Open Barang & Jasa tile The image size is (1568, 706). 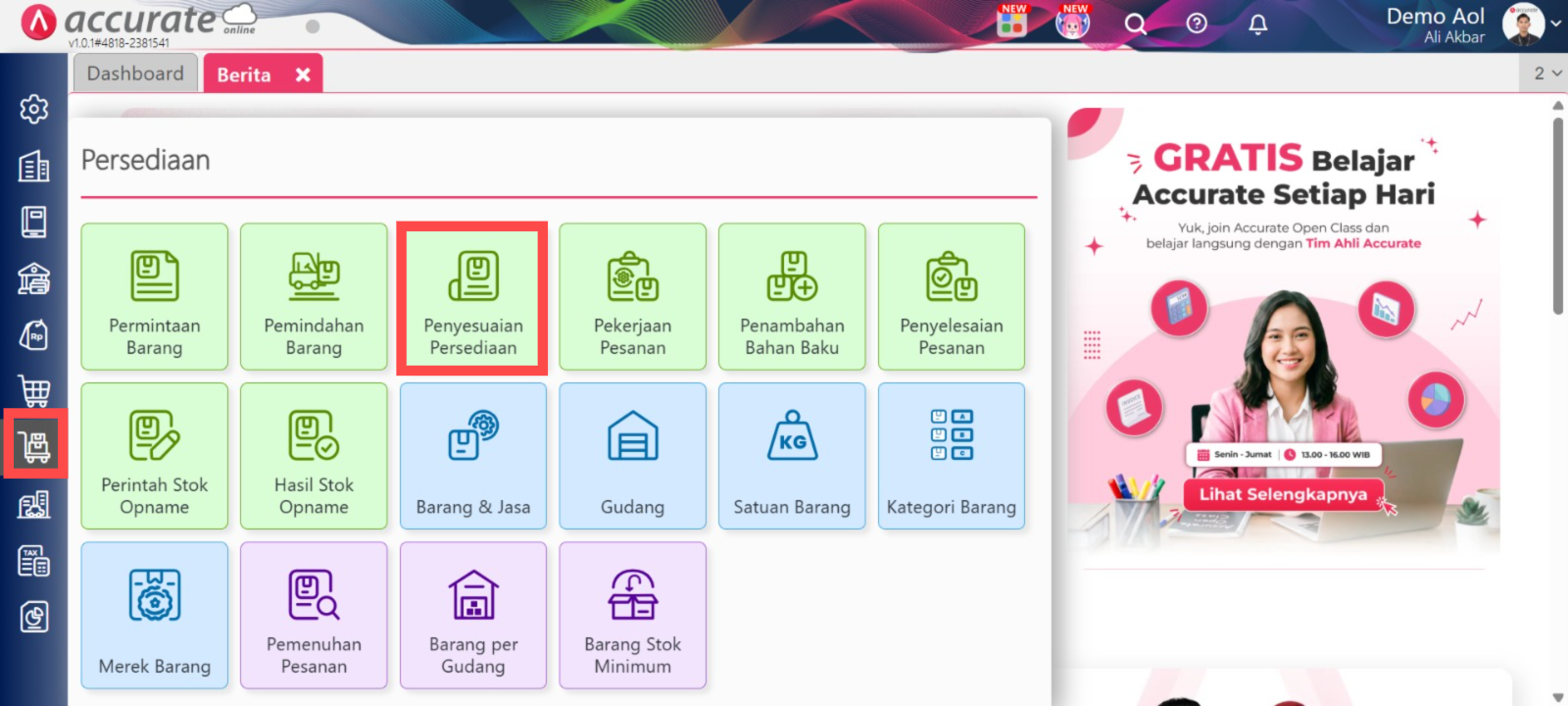point(473,456)
